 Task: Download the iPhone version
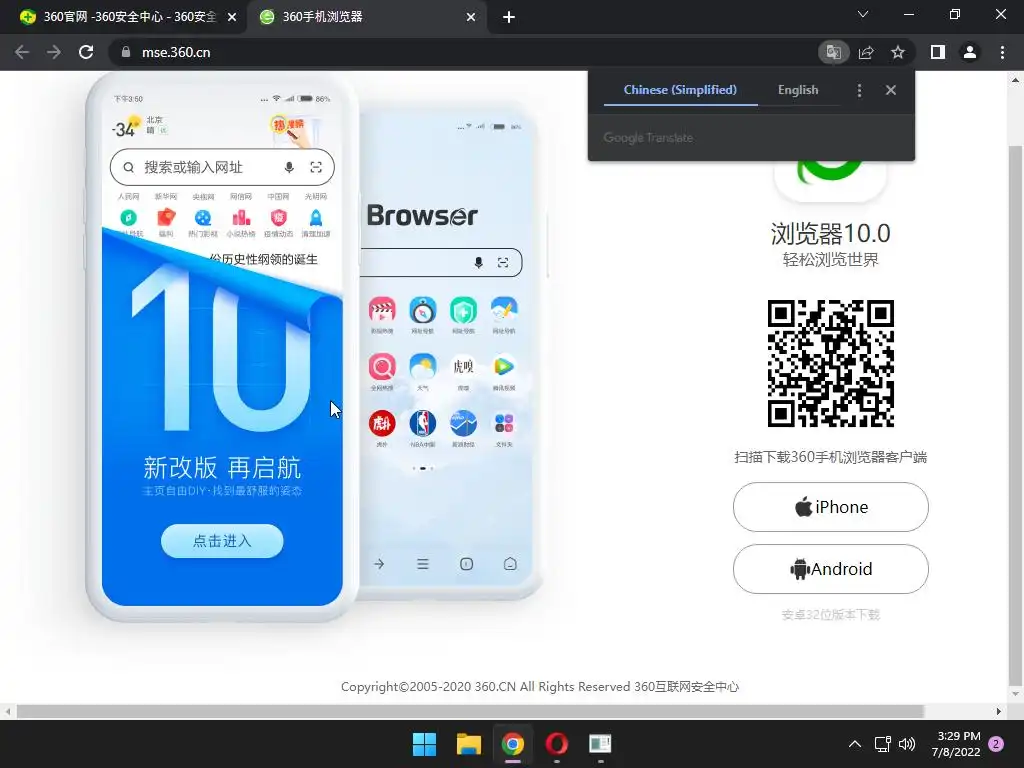831,507
